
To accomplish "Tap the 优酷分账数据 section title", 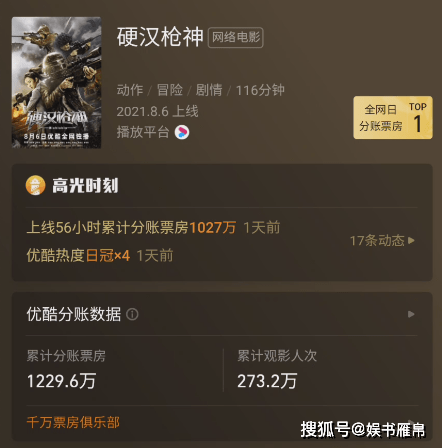I will (74, 314).
